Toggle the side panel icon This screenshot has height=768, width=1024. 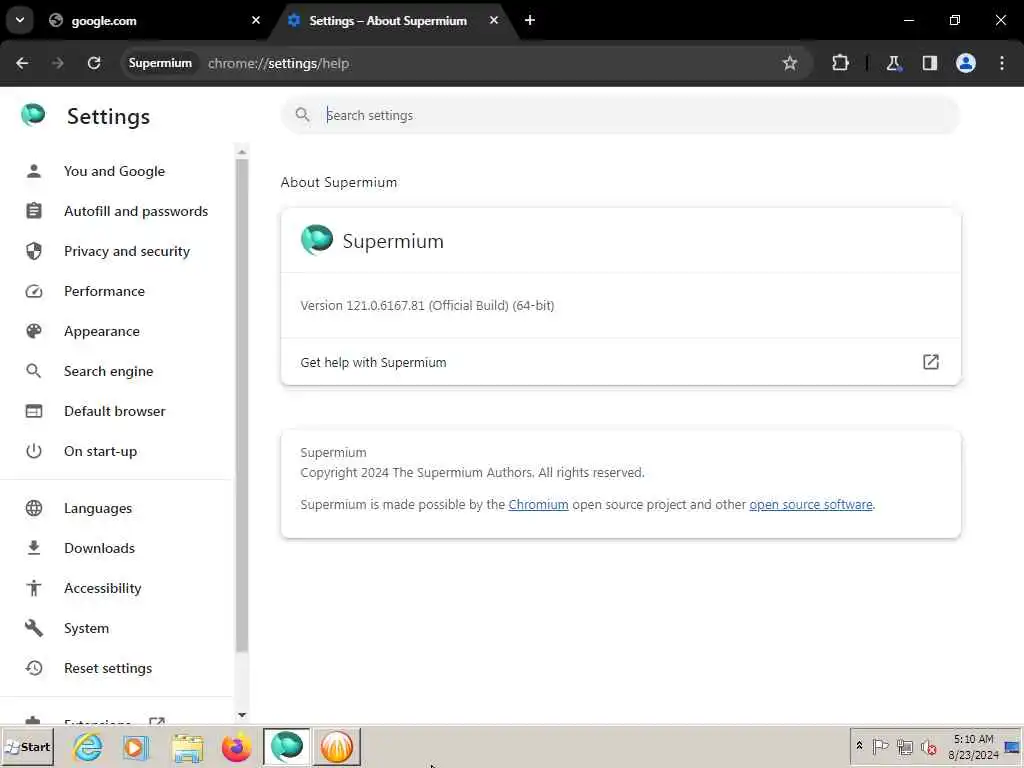coord(930,63)
